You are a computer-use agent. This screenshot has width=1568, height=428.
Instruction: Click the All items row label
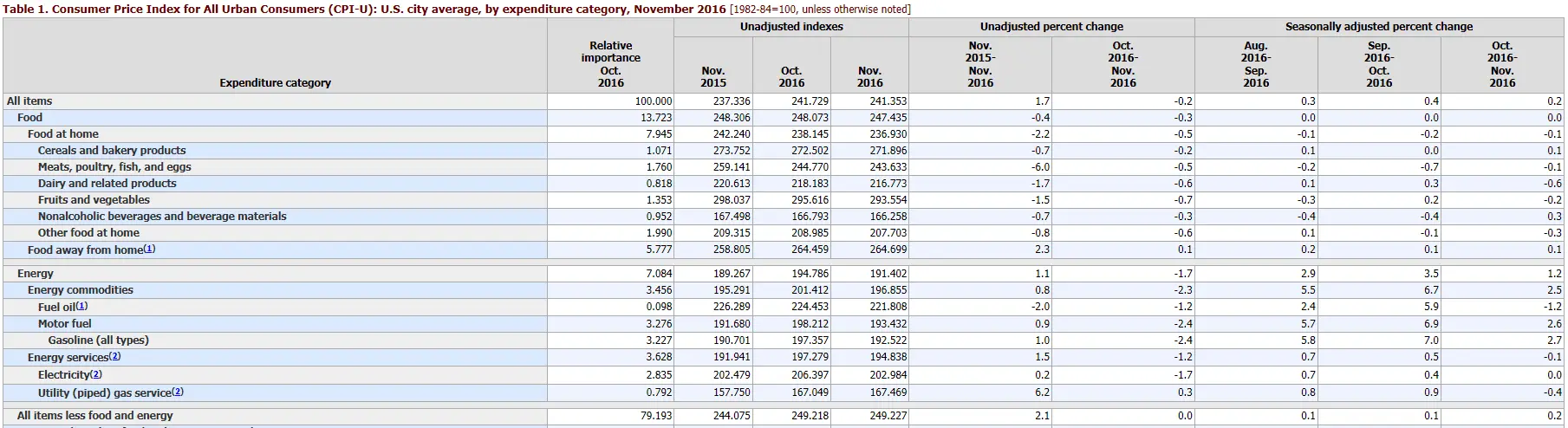[x=29, y=101]
